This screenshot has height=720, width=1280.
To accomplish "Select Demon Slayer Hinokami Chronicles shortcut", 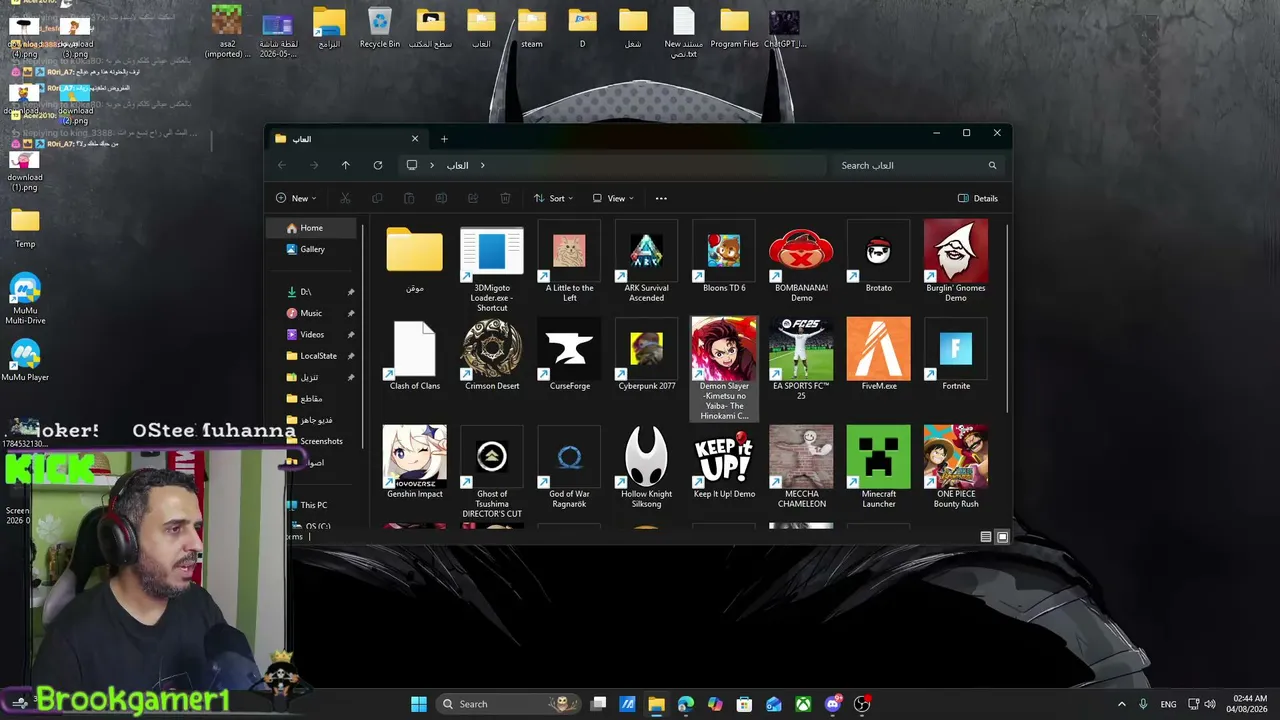I will (724, 369).
